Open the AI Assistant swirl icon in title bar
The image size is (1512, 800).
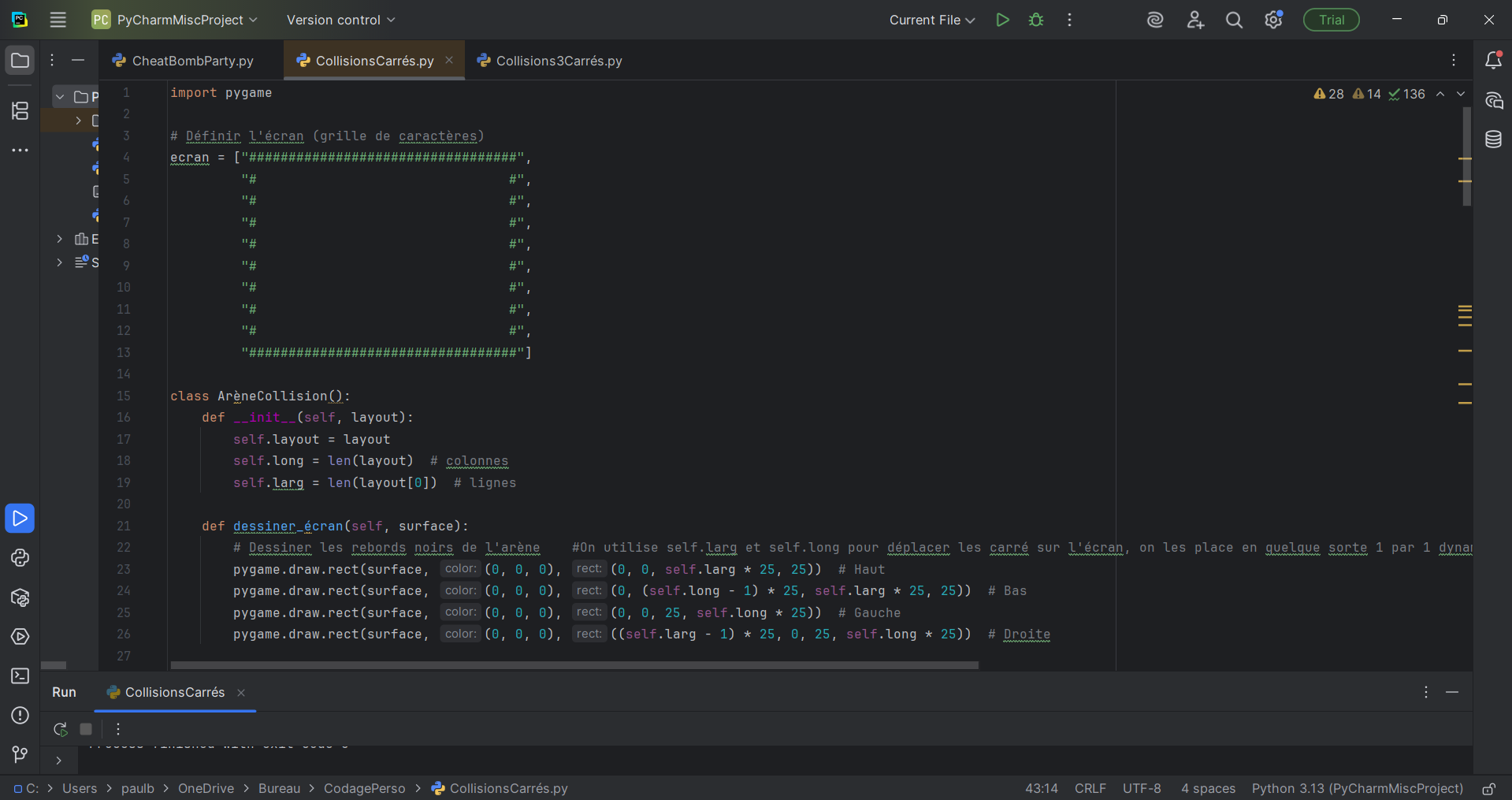(x=1155, y=20)
